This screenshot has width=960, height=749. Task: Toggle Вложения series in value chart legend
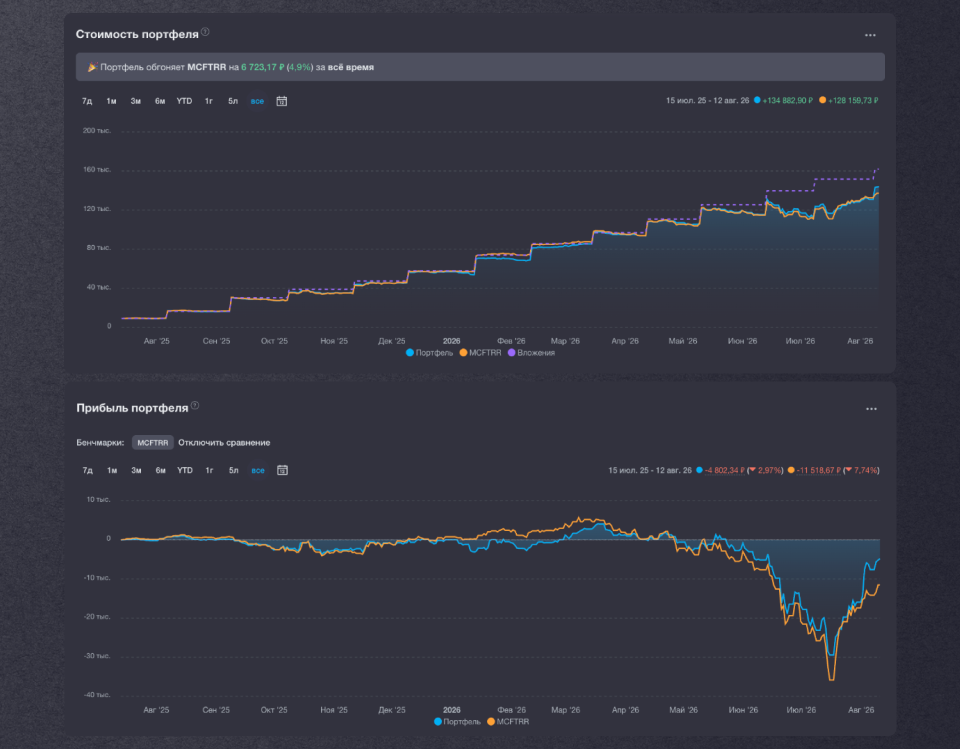click(x=531, y=353)
